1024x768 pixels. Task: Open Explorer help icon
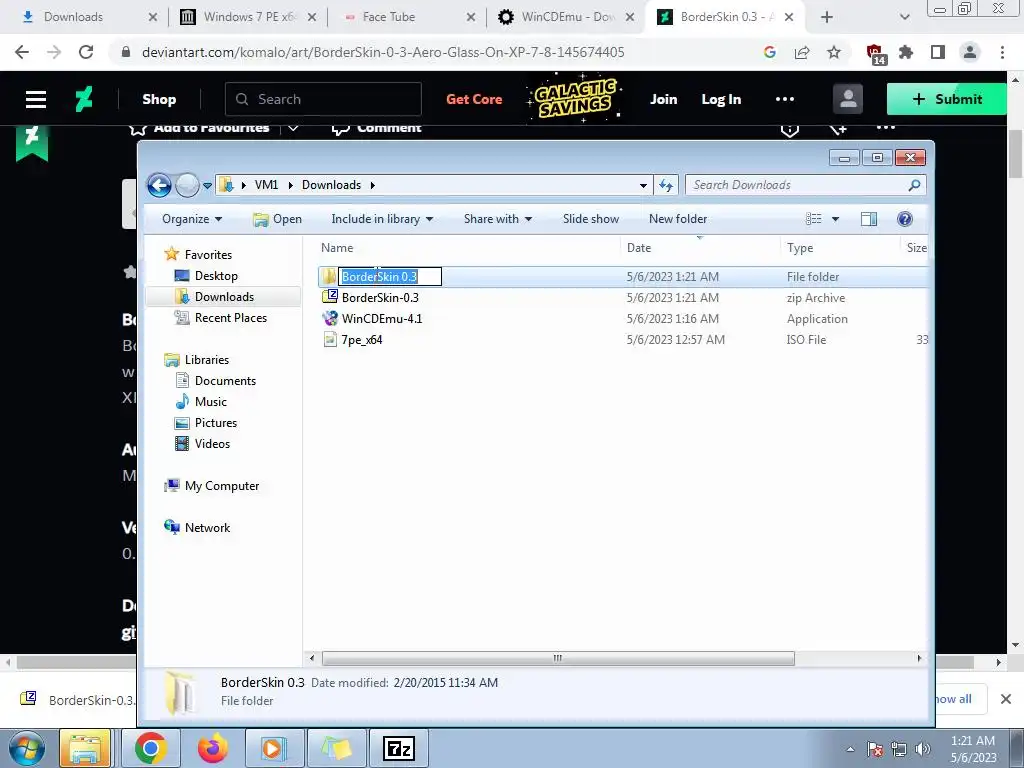coord(904,219)
